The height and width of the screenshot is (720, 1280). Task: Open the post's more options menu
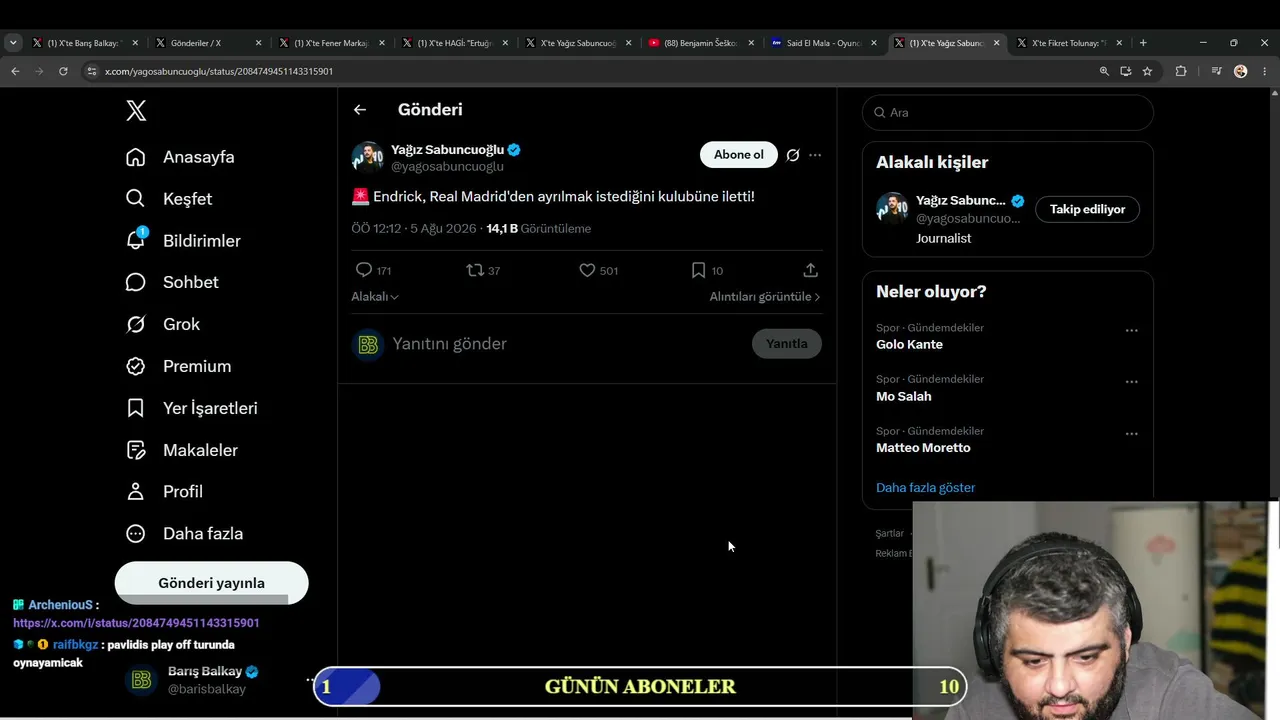815,155
